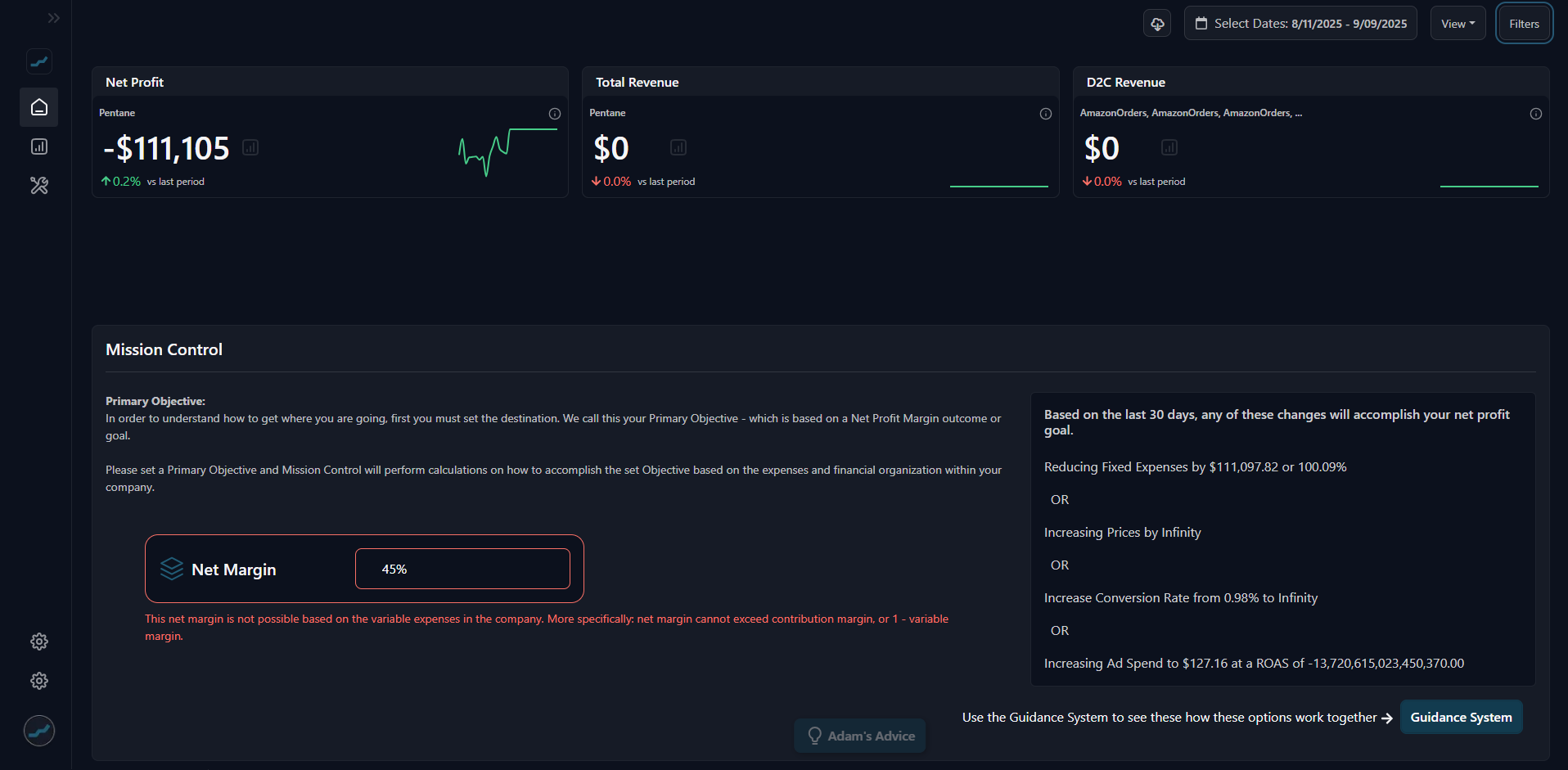The image size is (1568, 770).
Task: Open the Guidance System
Action: [1462, 717]
